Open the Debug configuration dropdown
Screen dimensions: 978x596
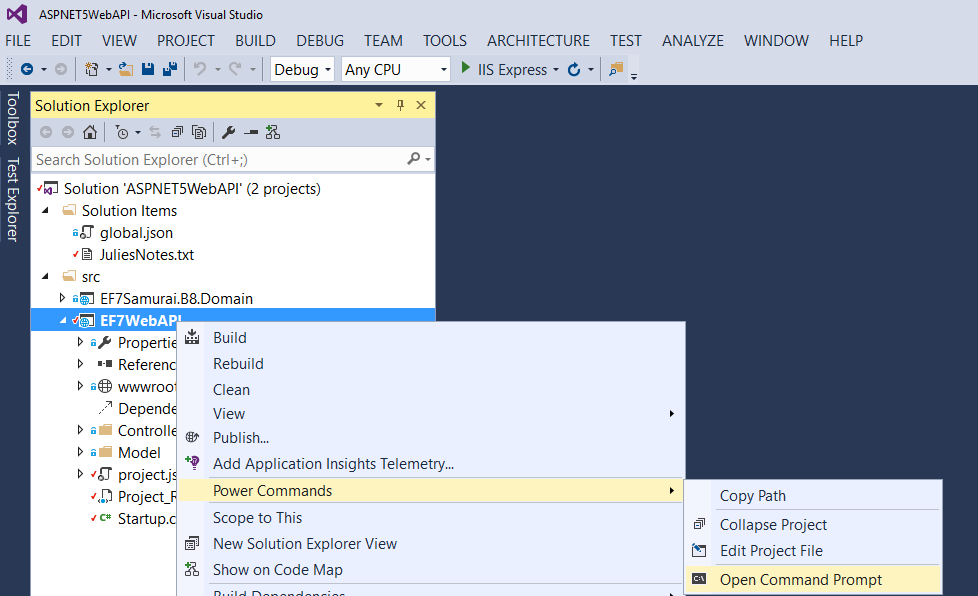[x=303, y=69]
